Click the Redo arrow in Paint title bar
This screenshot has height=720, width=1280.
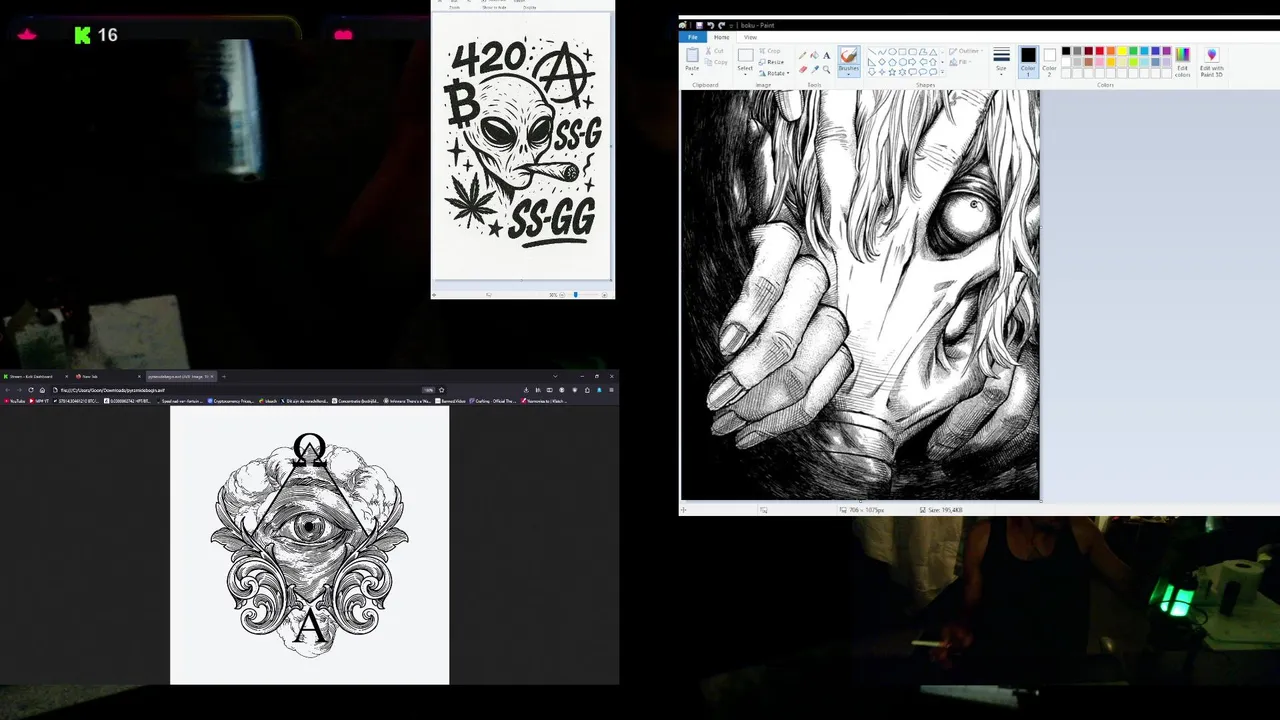722,25
